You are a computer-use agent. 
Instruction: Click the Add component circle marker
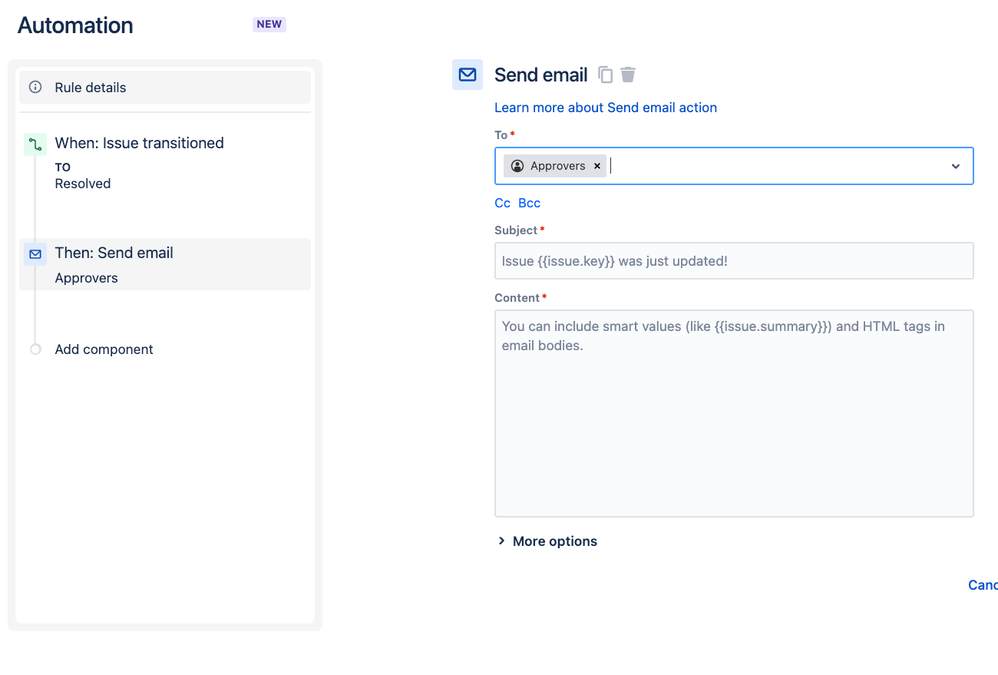(x=36, y=349)
